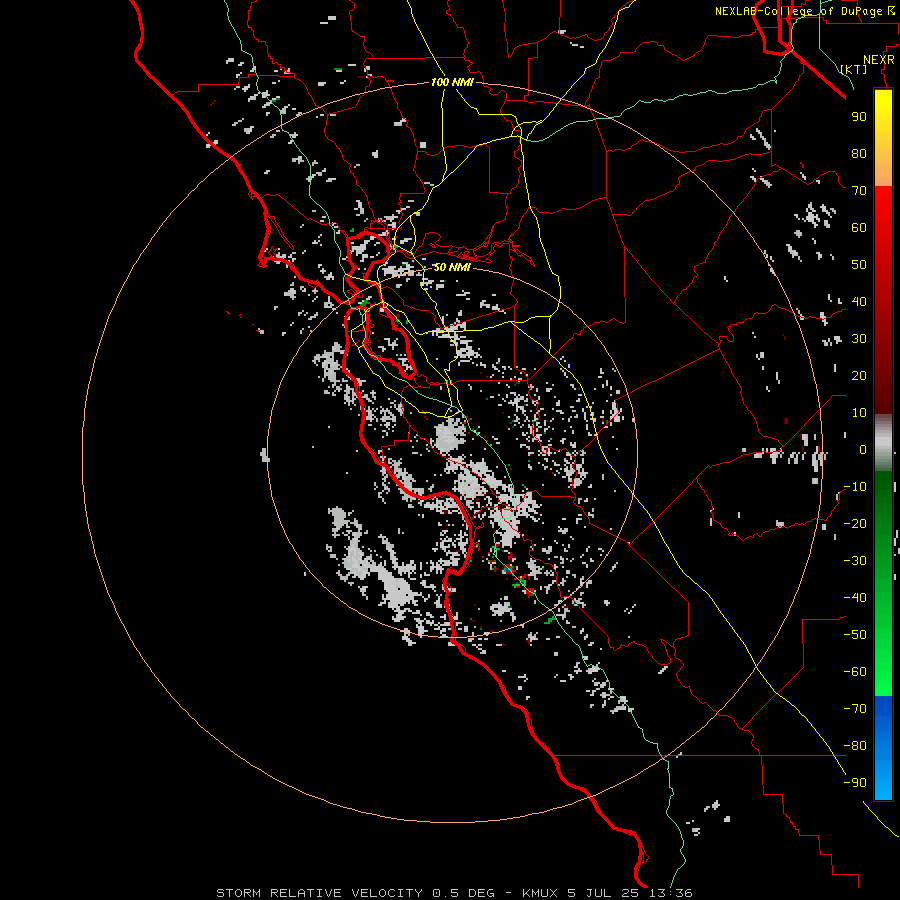Screen dimensions: 900x900
Task: Click the 30 value on velocity scale
Action: 859,339
